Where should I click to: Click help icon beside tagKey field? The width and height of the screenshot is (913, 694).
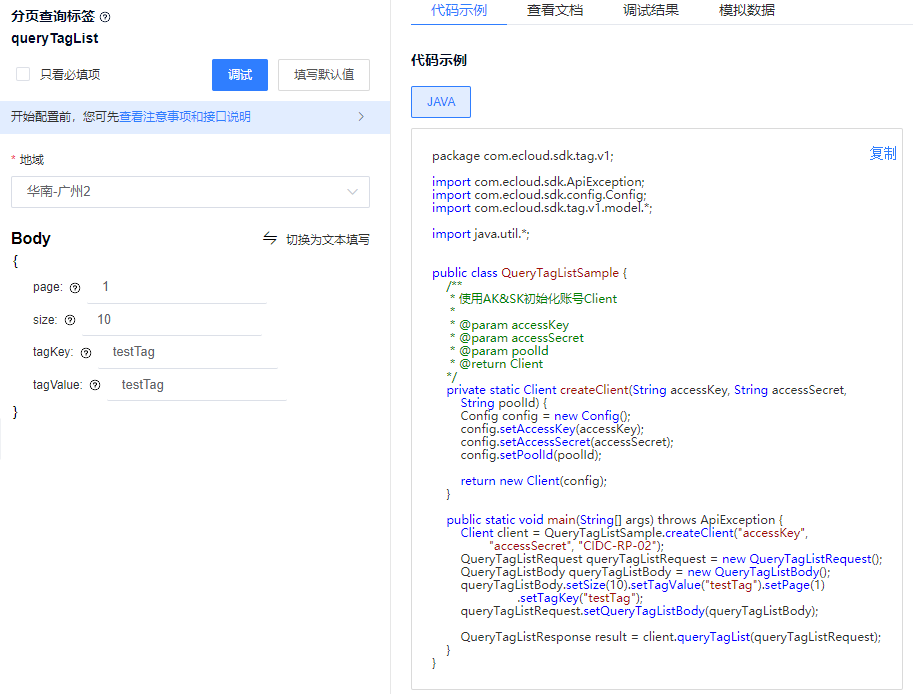86,353
